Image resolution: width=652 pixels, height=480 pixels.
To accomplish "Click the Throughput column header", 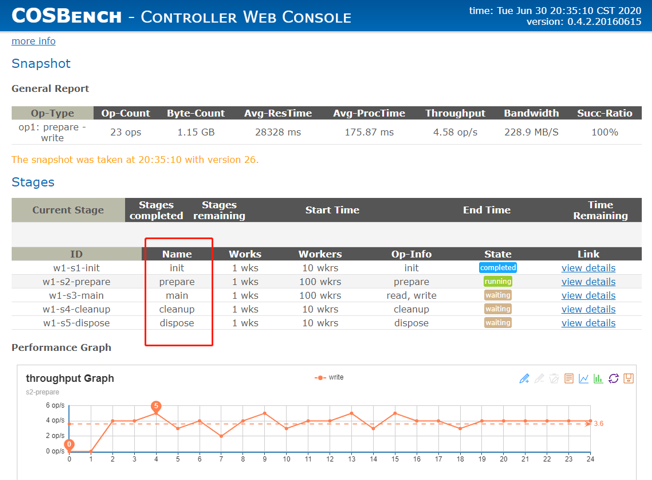I will pos(455,113).
